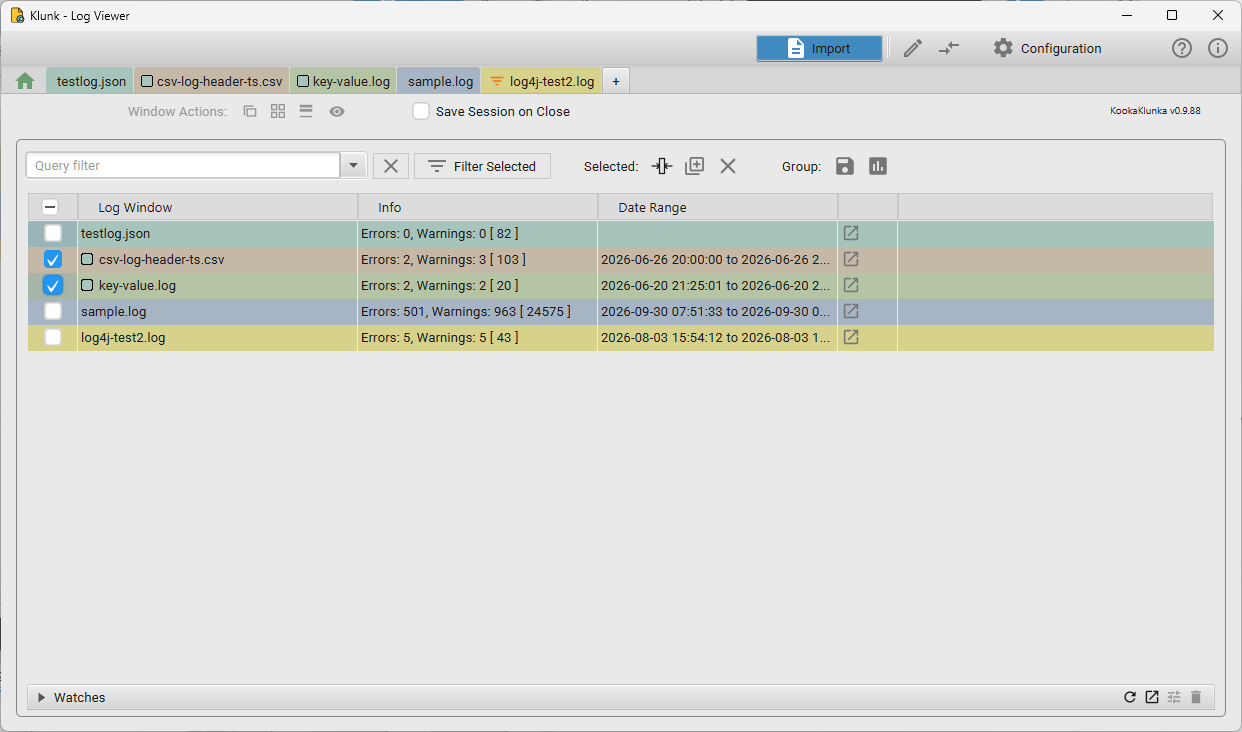Click the log4j-test2.log name in the list

tap(123, 337)
